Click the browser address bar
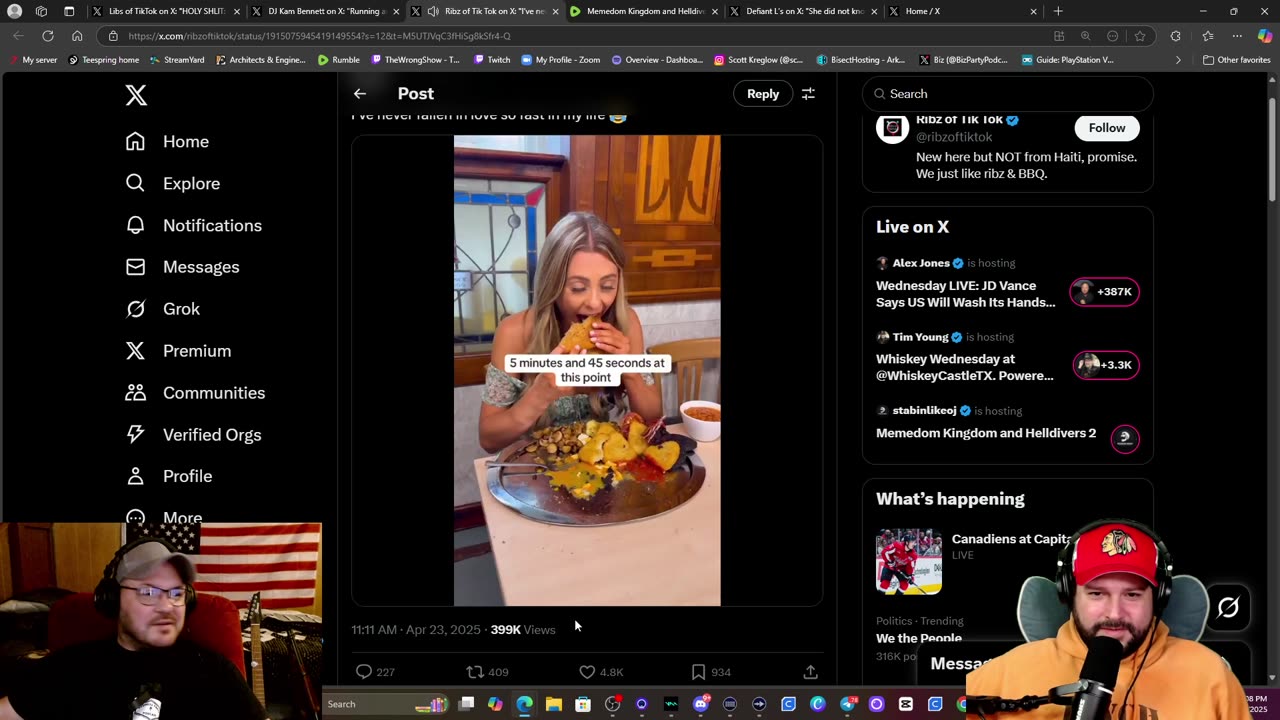Screen dimensions: 1280x720 tap(580, 36)
